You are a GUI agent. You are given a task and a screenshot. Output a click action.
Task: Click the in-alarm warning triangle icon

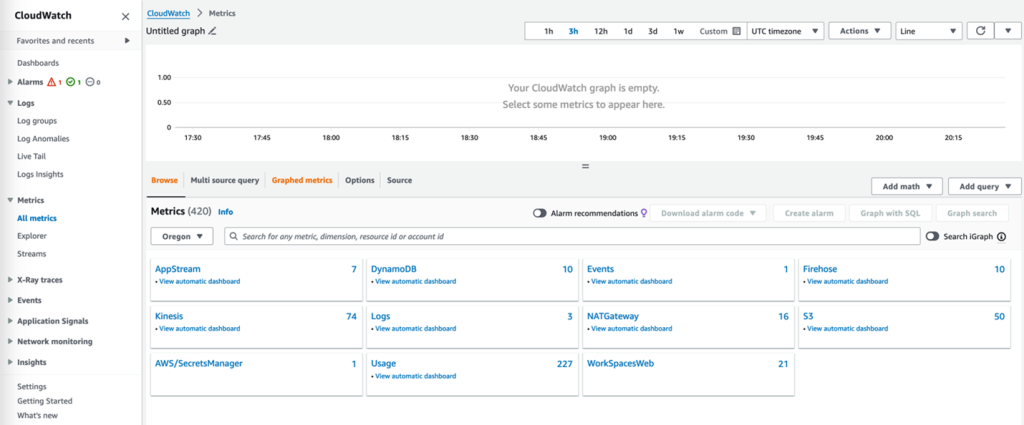point(52,82)
